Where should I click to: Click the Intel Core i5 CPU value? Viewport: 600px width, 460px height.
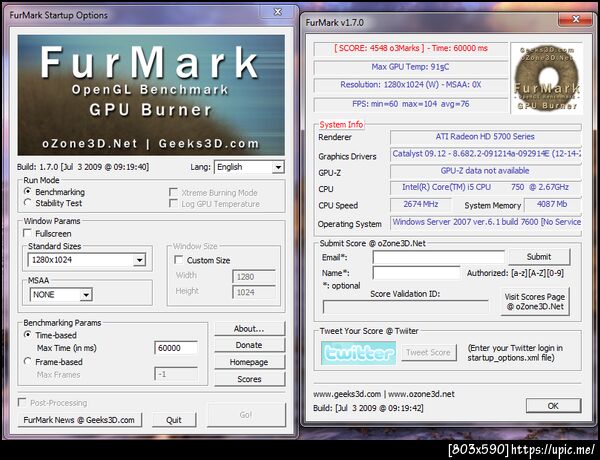point(485,187)
